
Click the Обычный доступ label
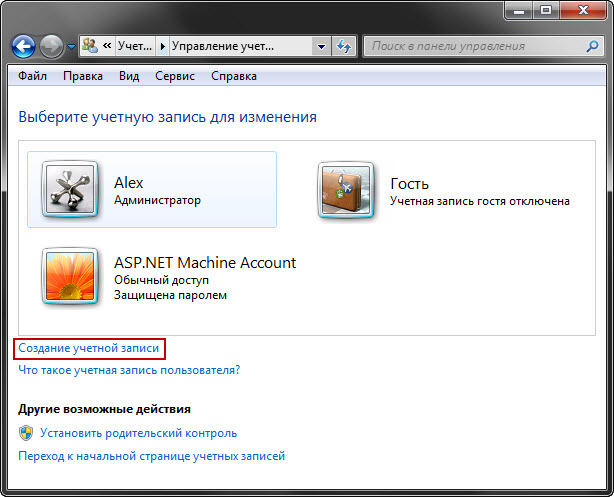coord(161,280)
